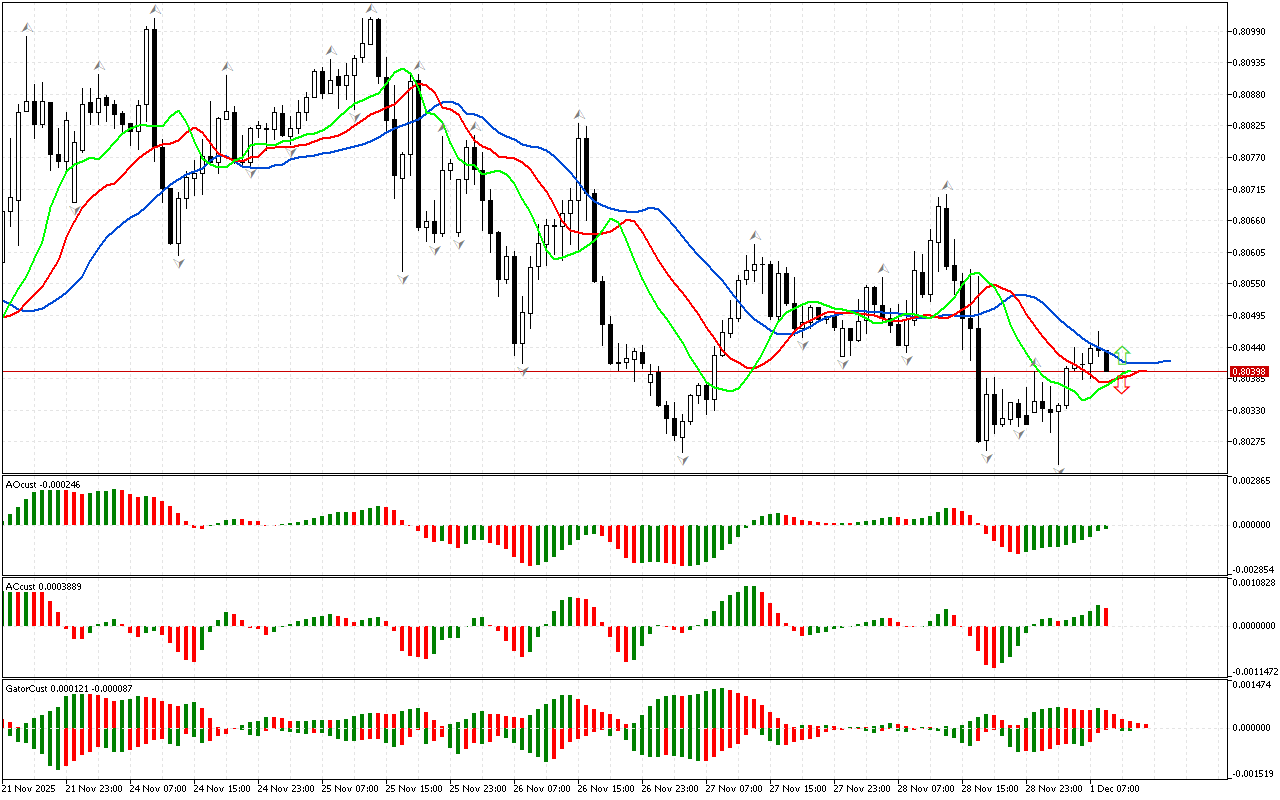
Task: Click the 0.80990 price scale label
Action: (1249, 31)
